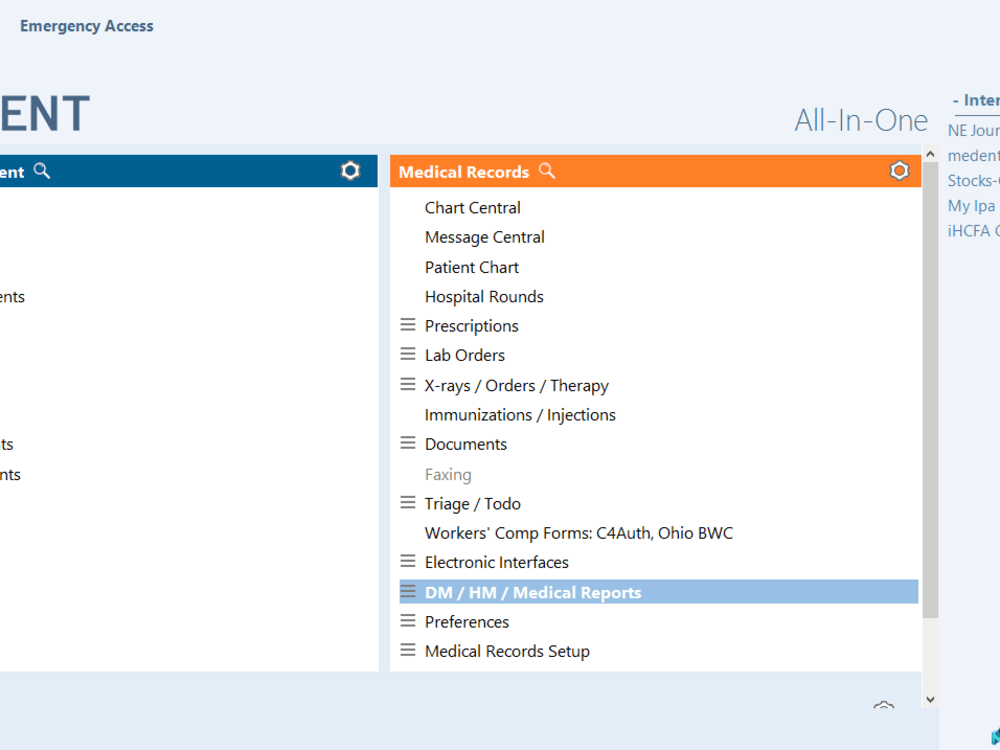This screenshot has width=1000, height=750.
Task: Open the medent internet link
Action: [973, 156]
